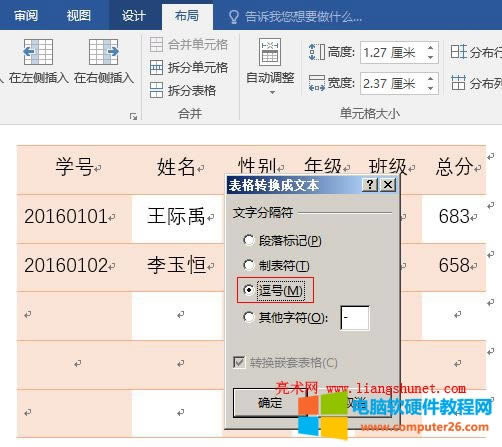The width and height of the screenshot is (502, 447).
Task: Click the lightbulb Tell Me icon
Action: coord(234,16)
